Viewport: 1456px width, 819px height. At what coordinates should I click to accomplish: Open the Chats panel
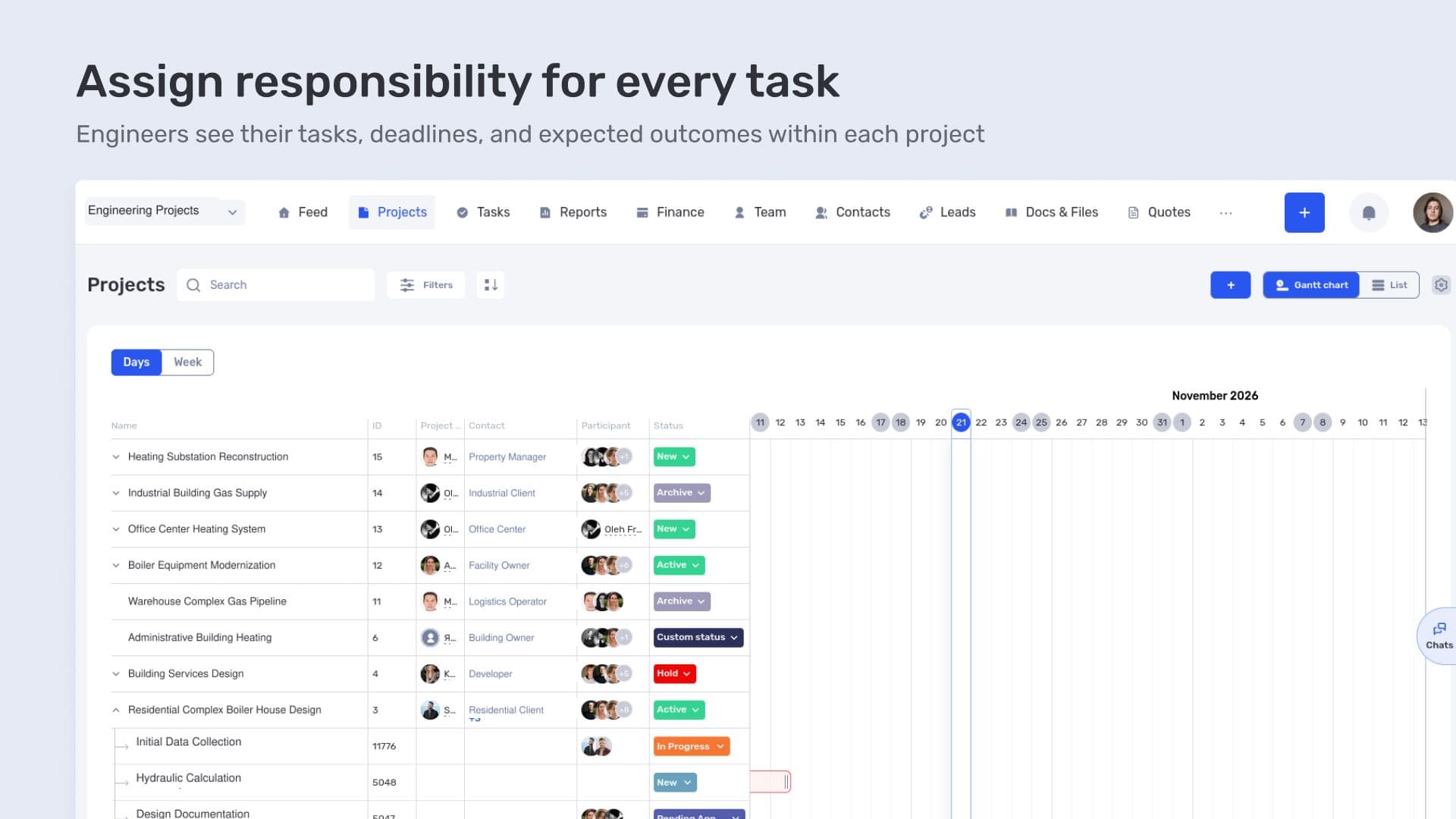coord(1439,636)
